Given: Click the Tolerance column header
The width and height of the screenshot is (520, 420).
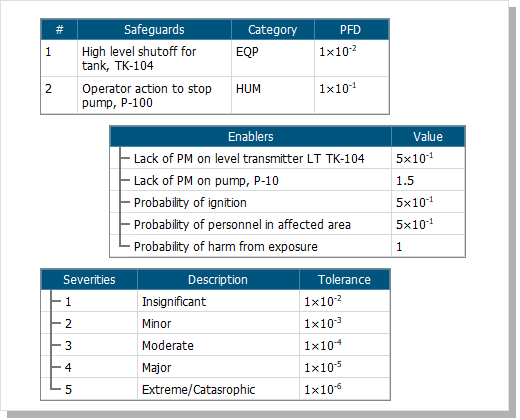Looking at the screenshot, I should [344, 280].
